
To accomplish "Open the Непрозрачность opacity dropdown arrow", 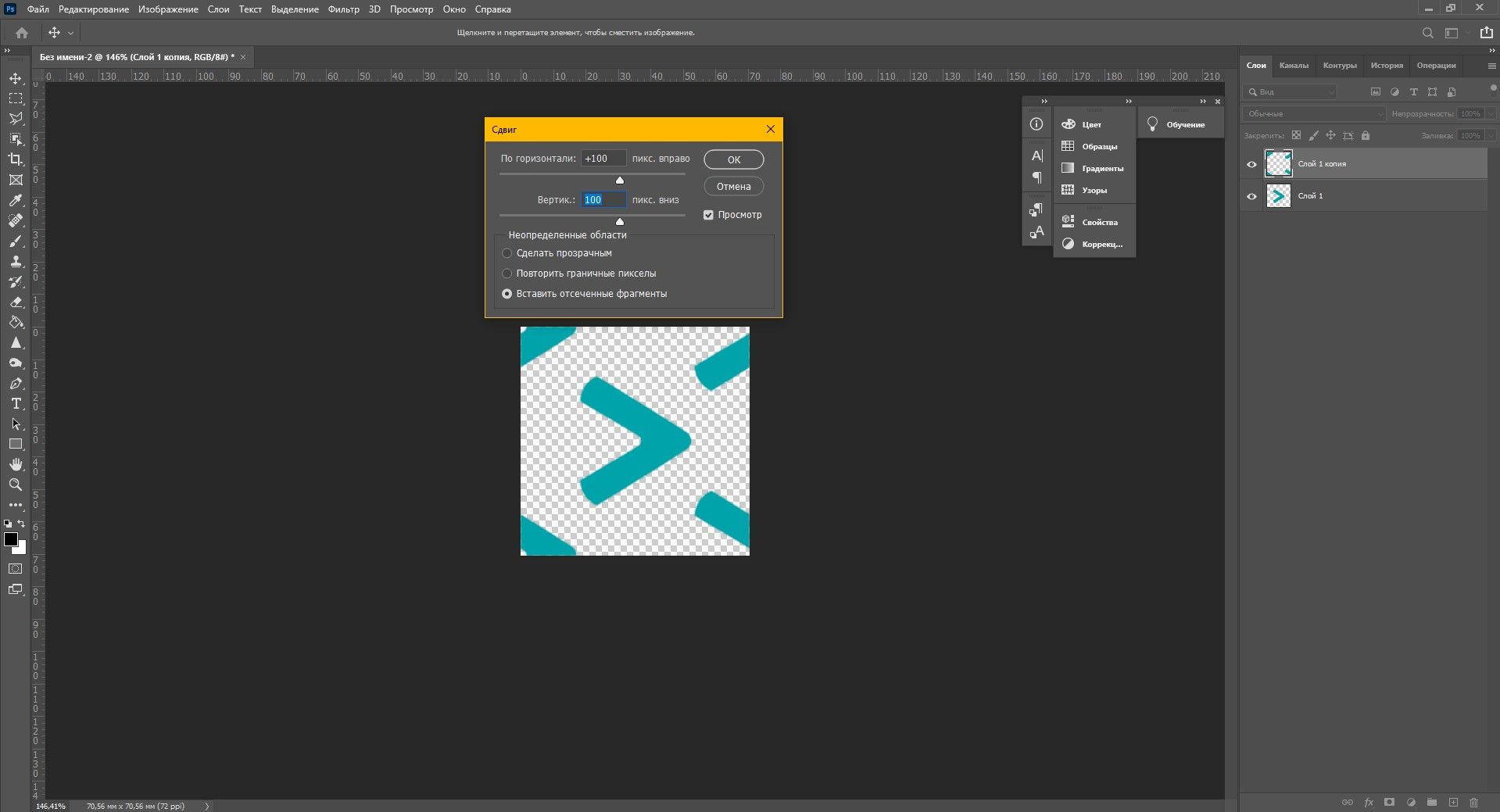I will tap(1491, 114).
